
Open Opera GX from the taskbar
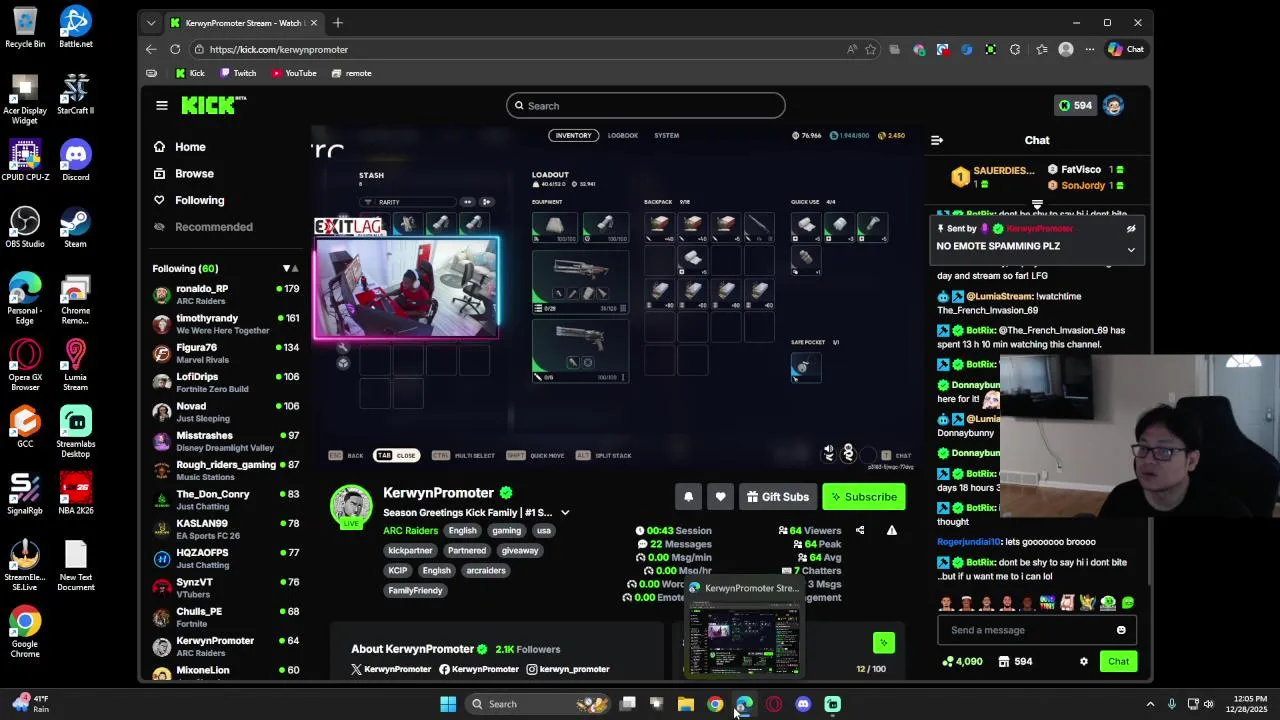[774, 704]
